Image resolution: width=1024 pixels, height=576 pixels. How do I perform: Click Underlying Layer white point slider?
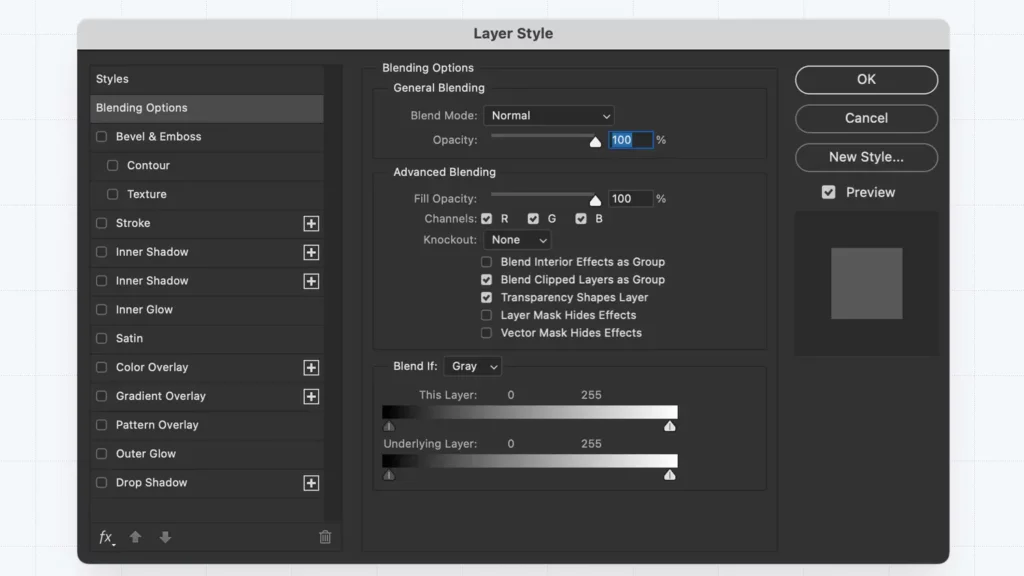click(x=669, y=475)
